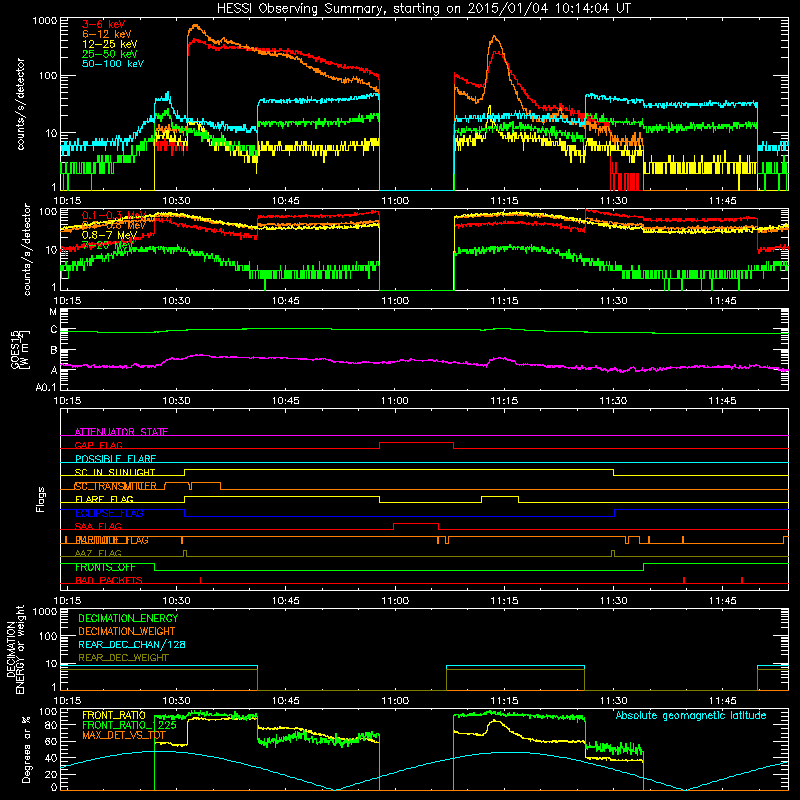The width and height of the screenshot is (800, 800).
Task: Click the vertical Flags axis title
Action: coord(41,499)
